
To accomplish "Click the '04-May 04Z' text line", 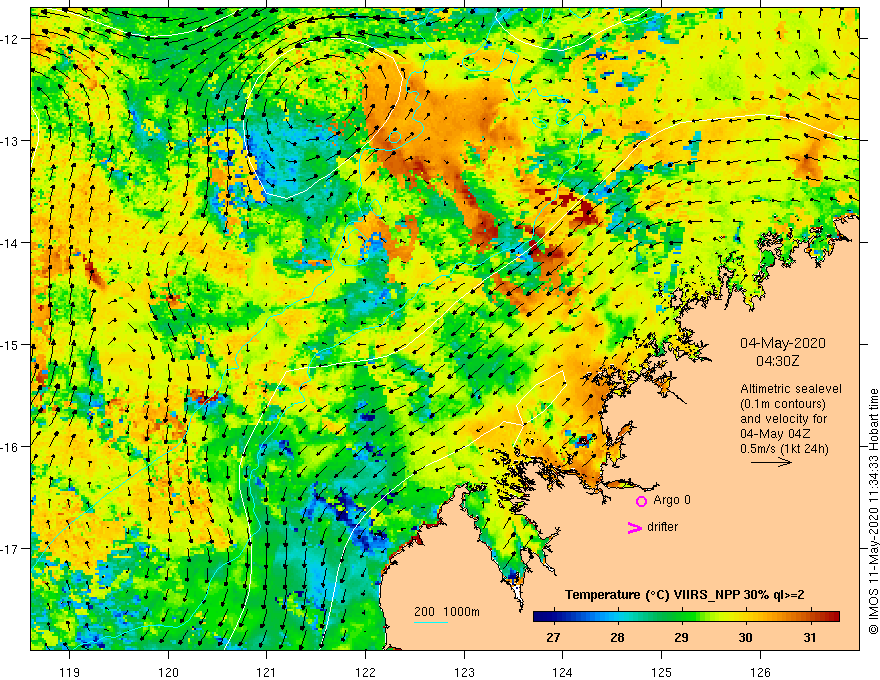I will point(775,434).
